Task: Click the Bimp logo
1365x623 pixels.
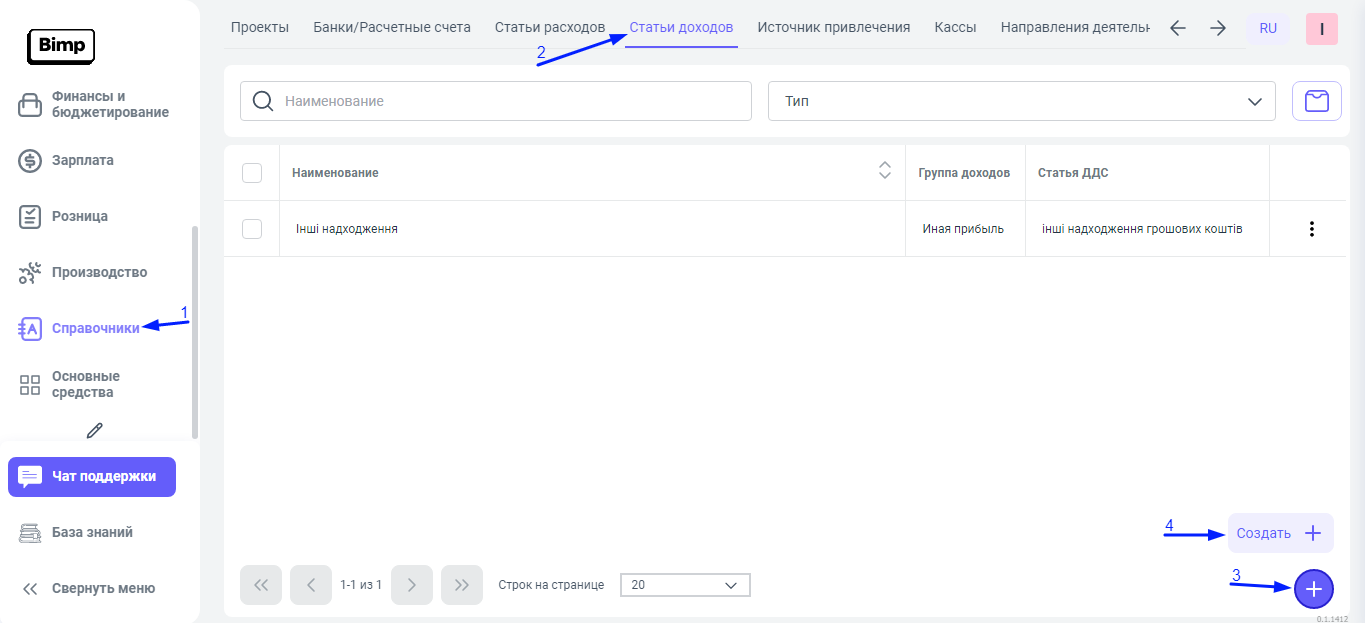Action: tap(61, 45)
